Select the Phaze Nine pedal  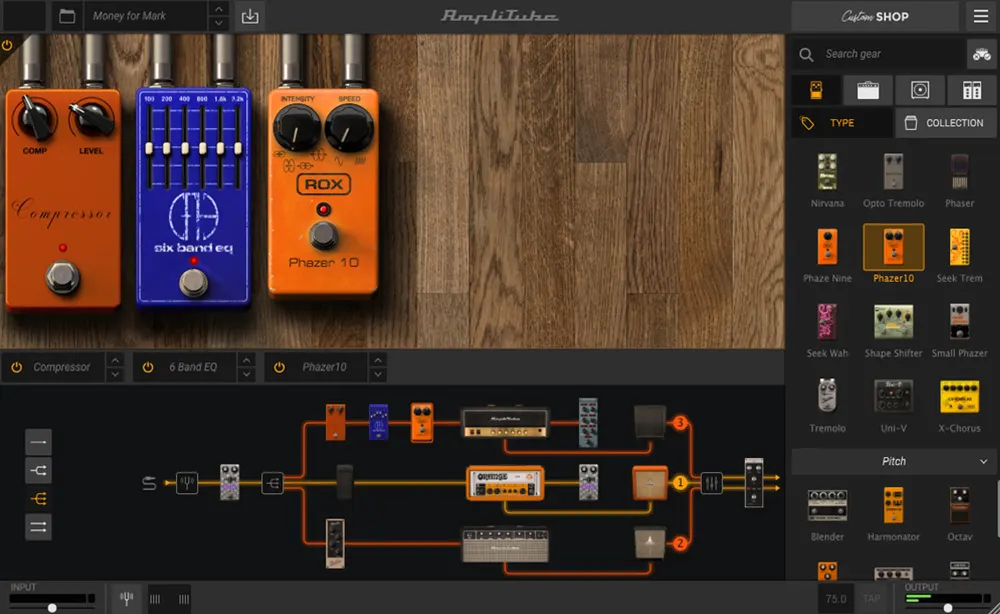827,255
